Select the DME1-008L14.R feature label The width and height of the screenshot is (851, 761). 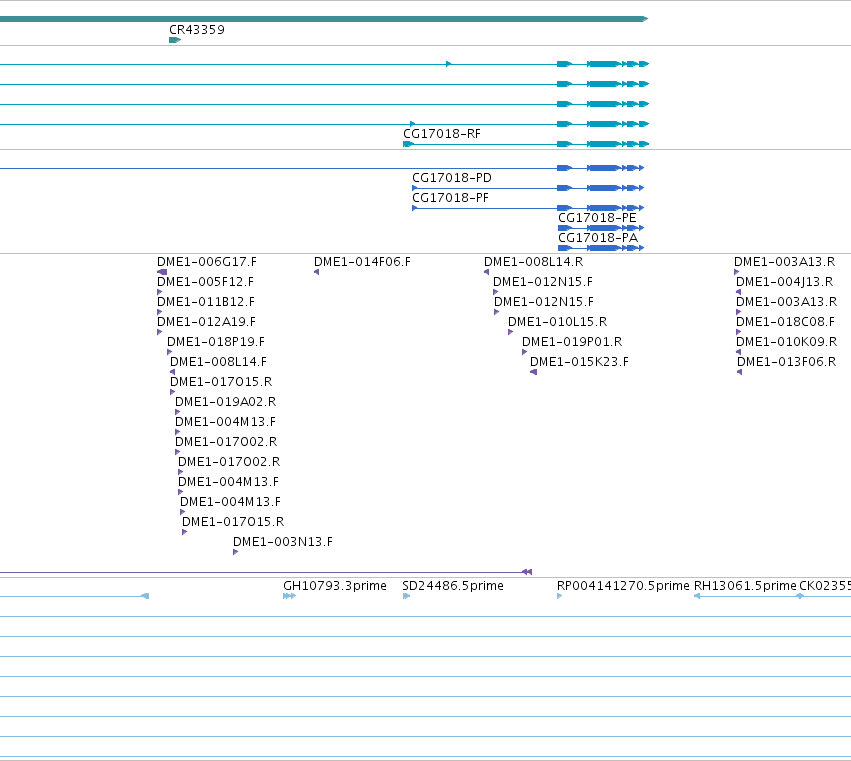click(534, 262)
